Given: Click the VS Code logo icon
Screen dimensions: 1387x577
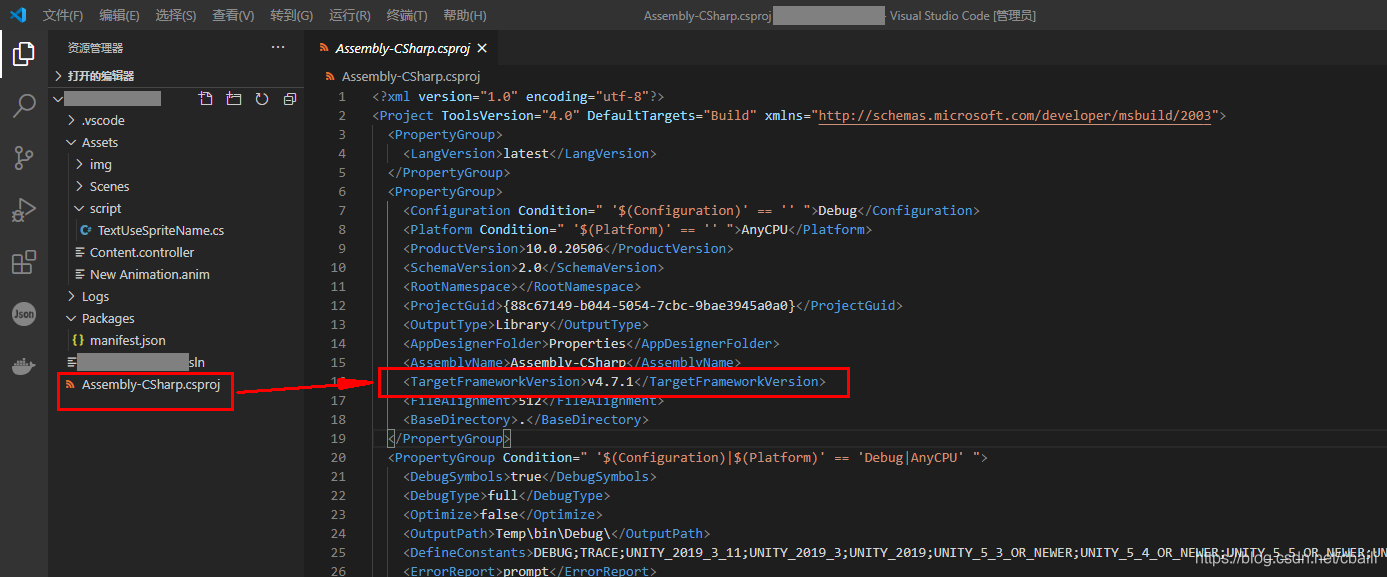Looking at the screenshot, I should point(18,15).
